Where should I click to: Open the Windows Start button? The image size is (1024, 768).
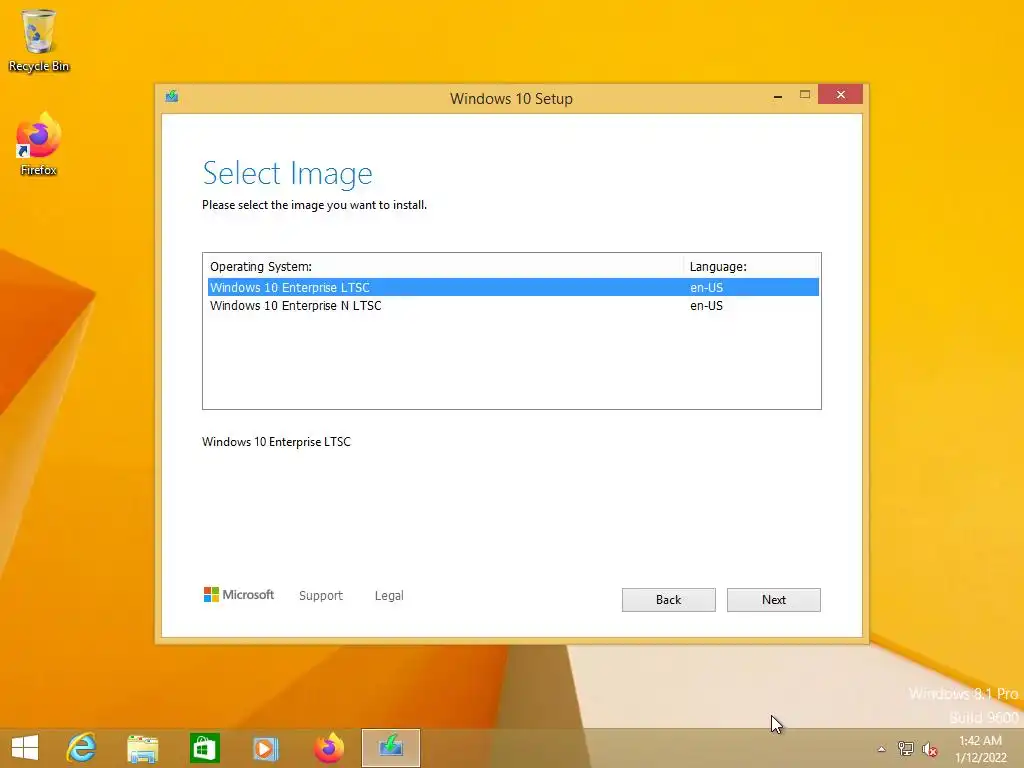[25, 748]
